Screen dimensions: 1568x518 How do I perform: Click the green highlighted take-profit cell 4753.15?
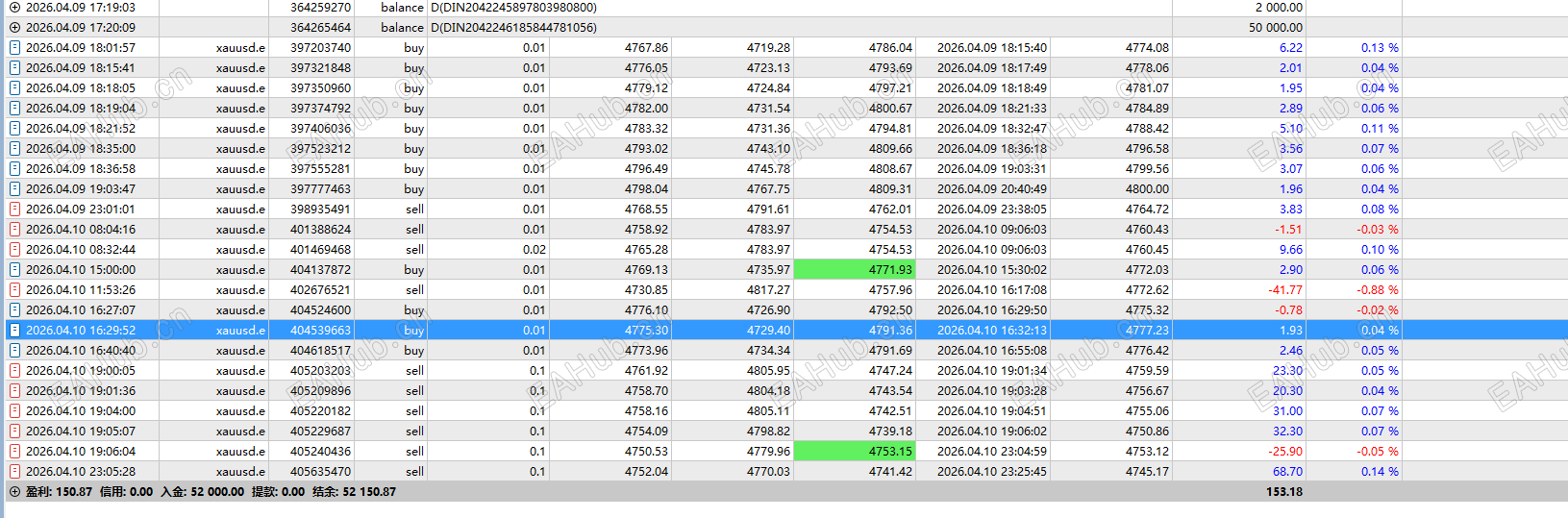(854, 451)
